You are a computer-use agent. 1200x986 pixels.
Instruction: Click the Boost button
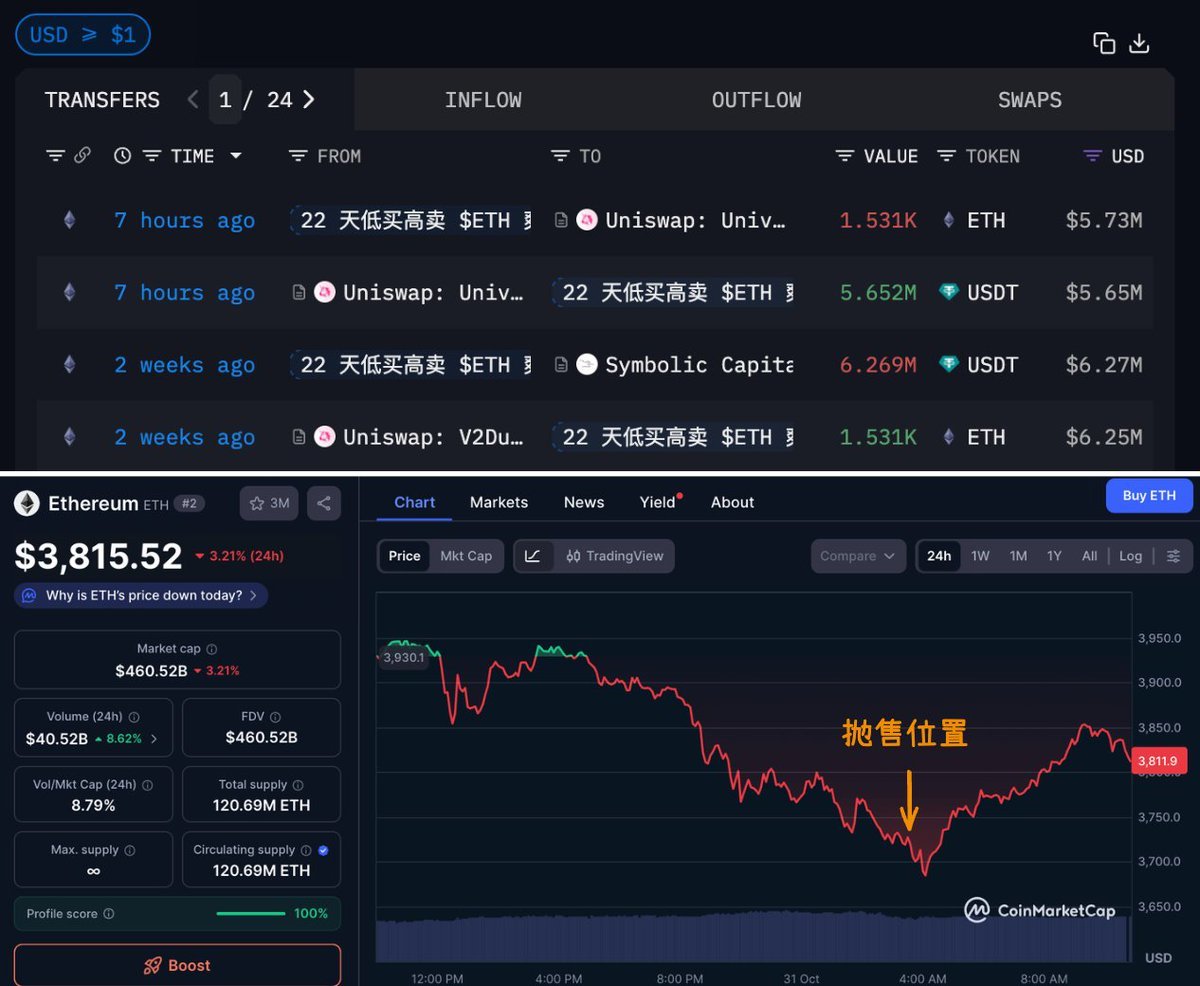[177, 965]
